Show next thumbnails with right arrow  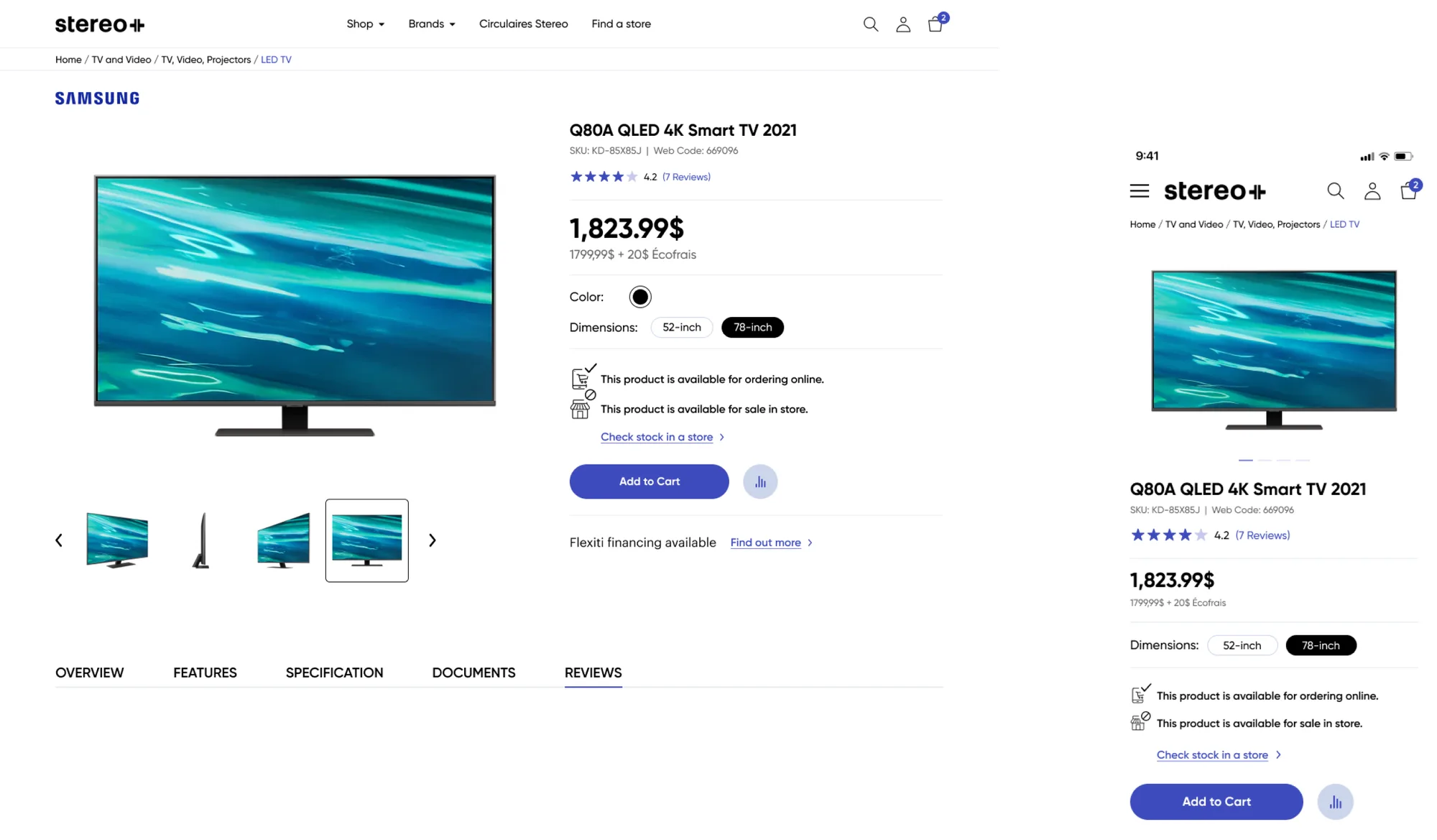pyautogui.click(x=433, y=540)
